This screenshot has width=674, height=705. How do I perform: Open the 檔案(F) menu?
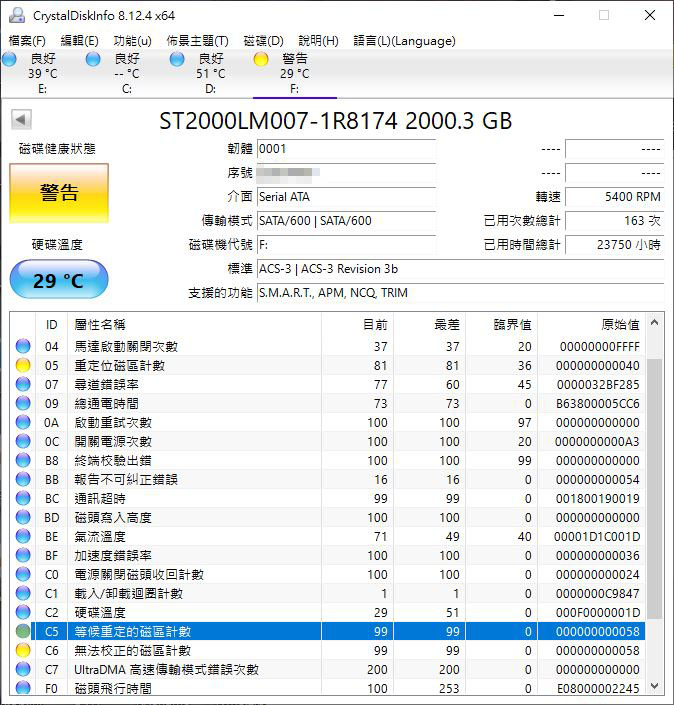(27, 41)
